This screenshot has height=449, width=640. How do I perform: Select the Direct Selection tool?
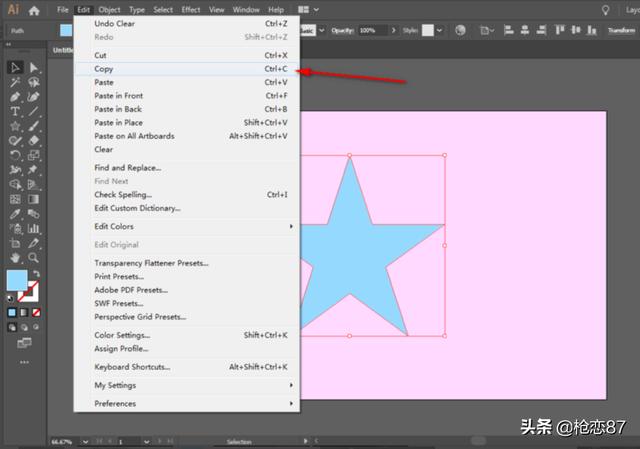coord(34,67)
